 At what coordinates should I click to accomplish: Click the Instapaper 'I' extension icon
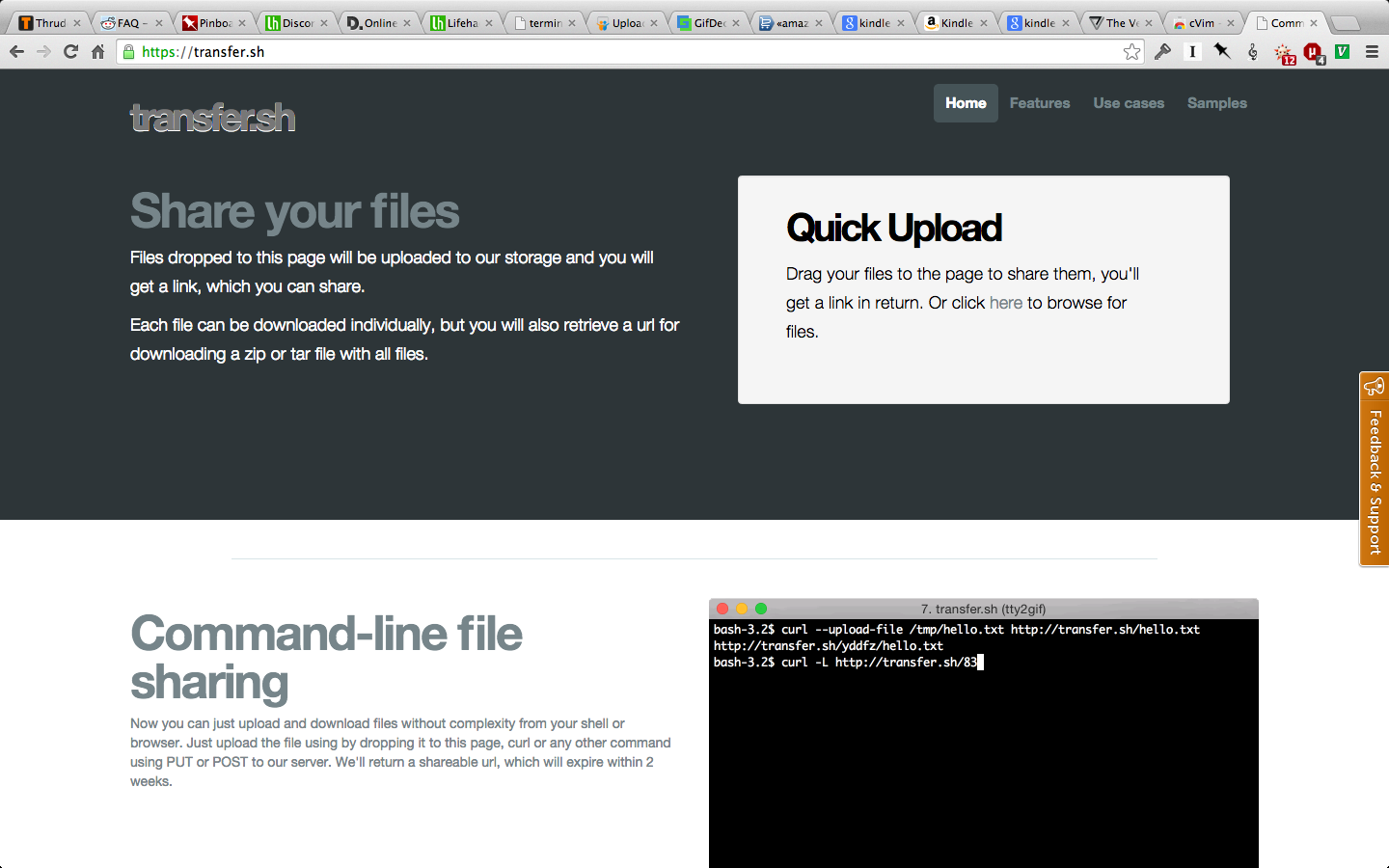(1192, 51)
